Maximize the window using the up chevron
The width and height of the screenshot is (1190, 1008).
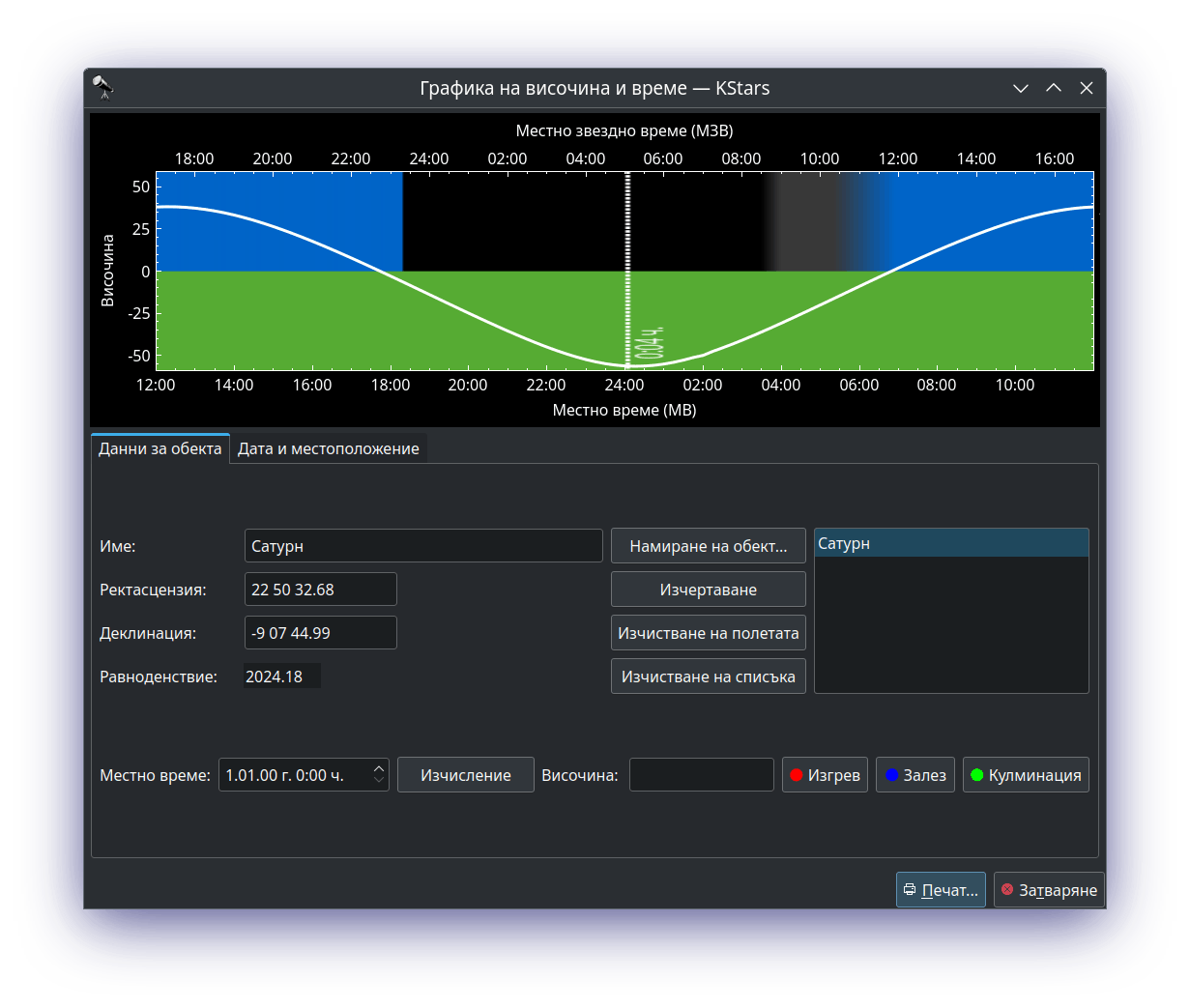coord(1053,88)
